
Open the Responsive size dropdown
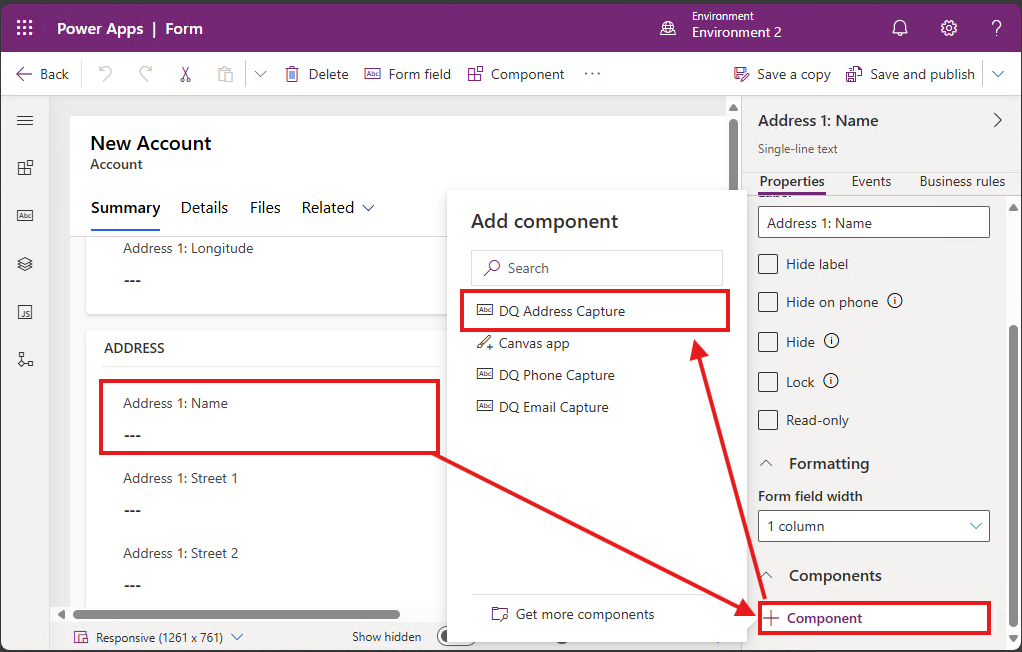[158, 637]
